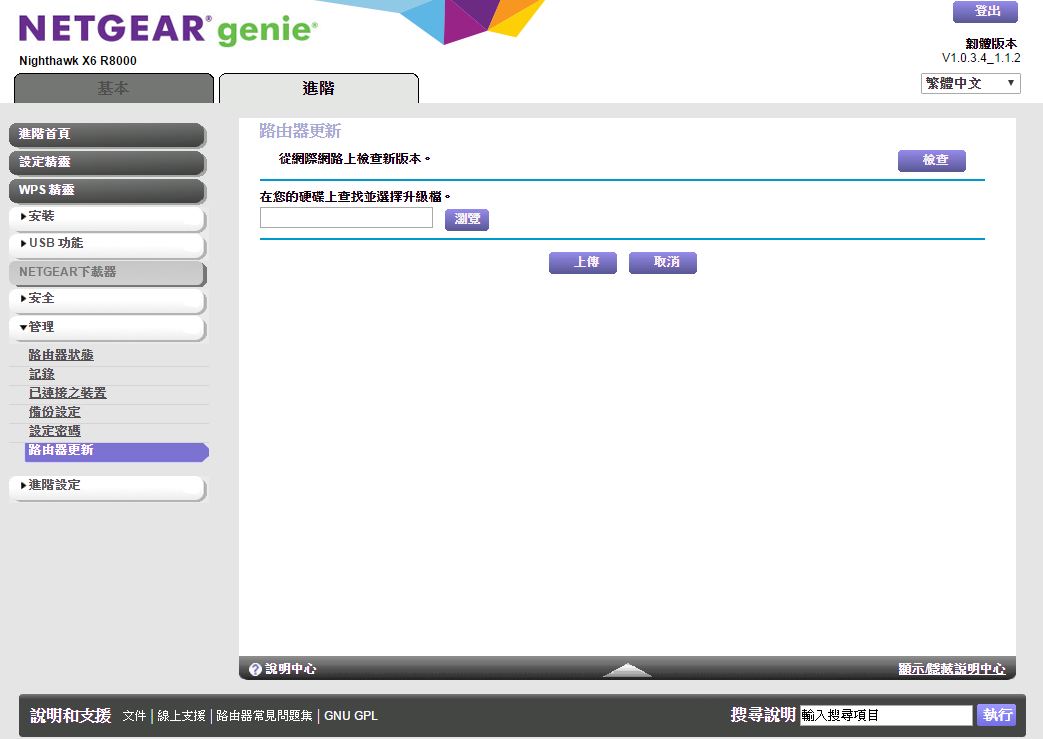Image resolution: width=1043 pixels, height=739 pixels.
Task: Click the help panel expand arrow
Action: (x=627, y=670)
